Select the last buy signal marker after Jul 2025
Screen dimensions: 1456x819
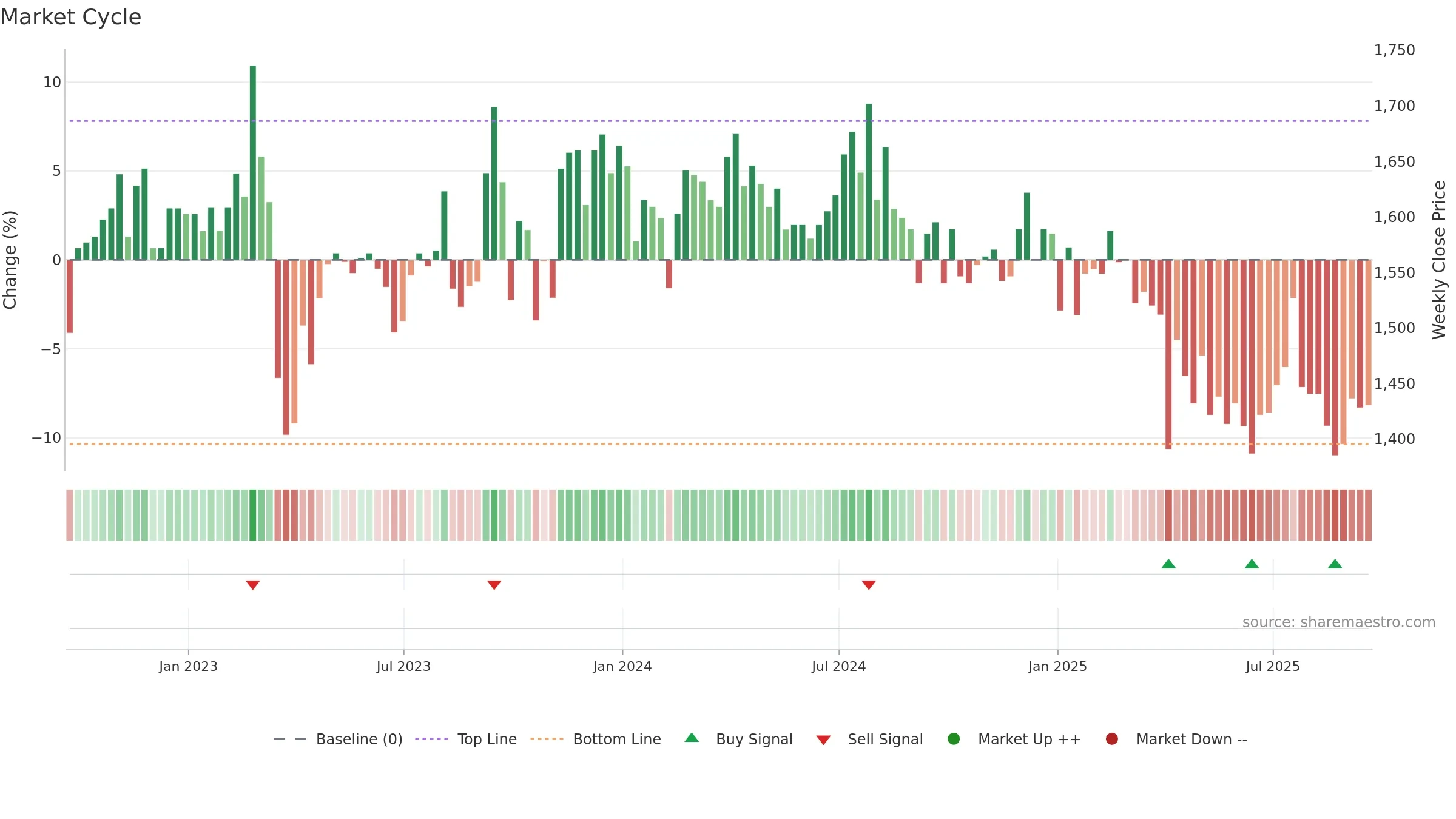click(x=1335, y=564)
